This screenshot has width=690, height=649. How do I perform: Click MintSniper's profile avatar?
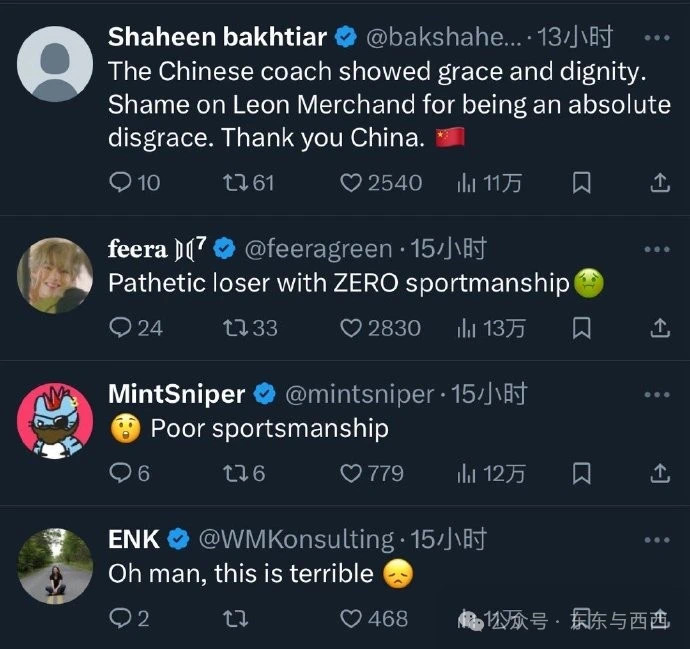tap(56, 420)
